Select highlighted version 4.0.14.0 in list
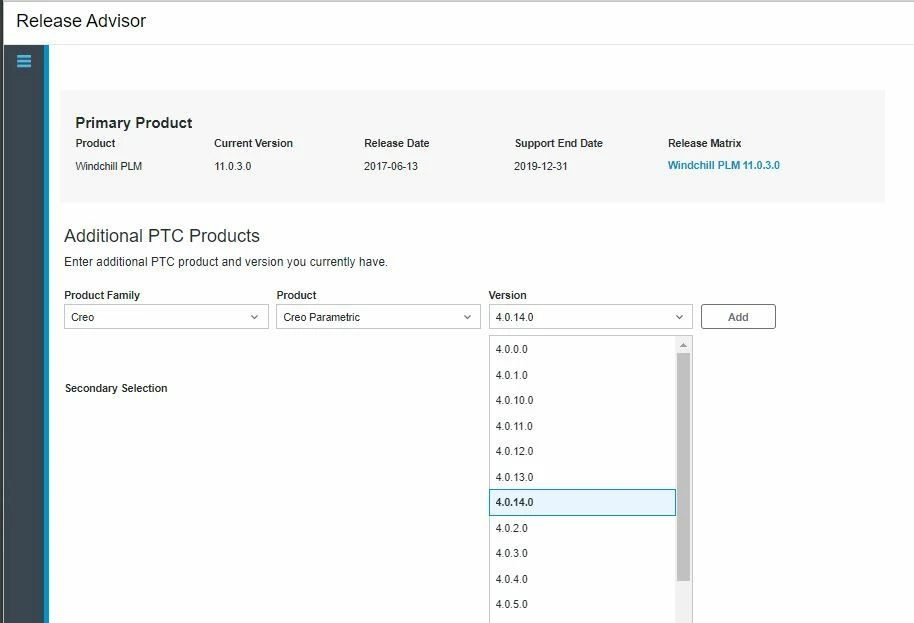 pyautogui.click(x=582, y=502)
